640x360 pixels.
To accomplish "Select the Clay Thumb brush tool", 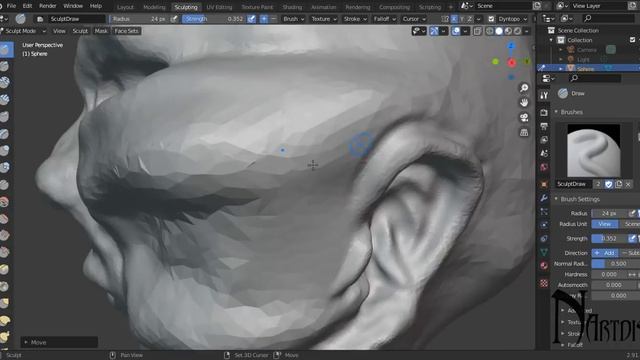I will click(x=5, y=117).
